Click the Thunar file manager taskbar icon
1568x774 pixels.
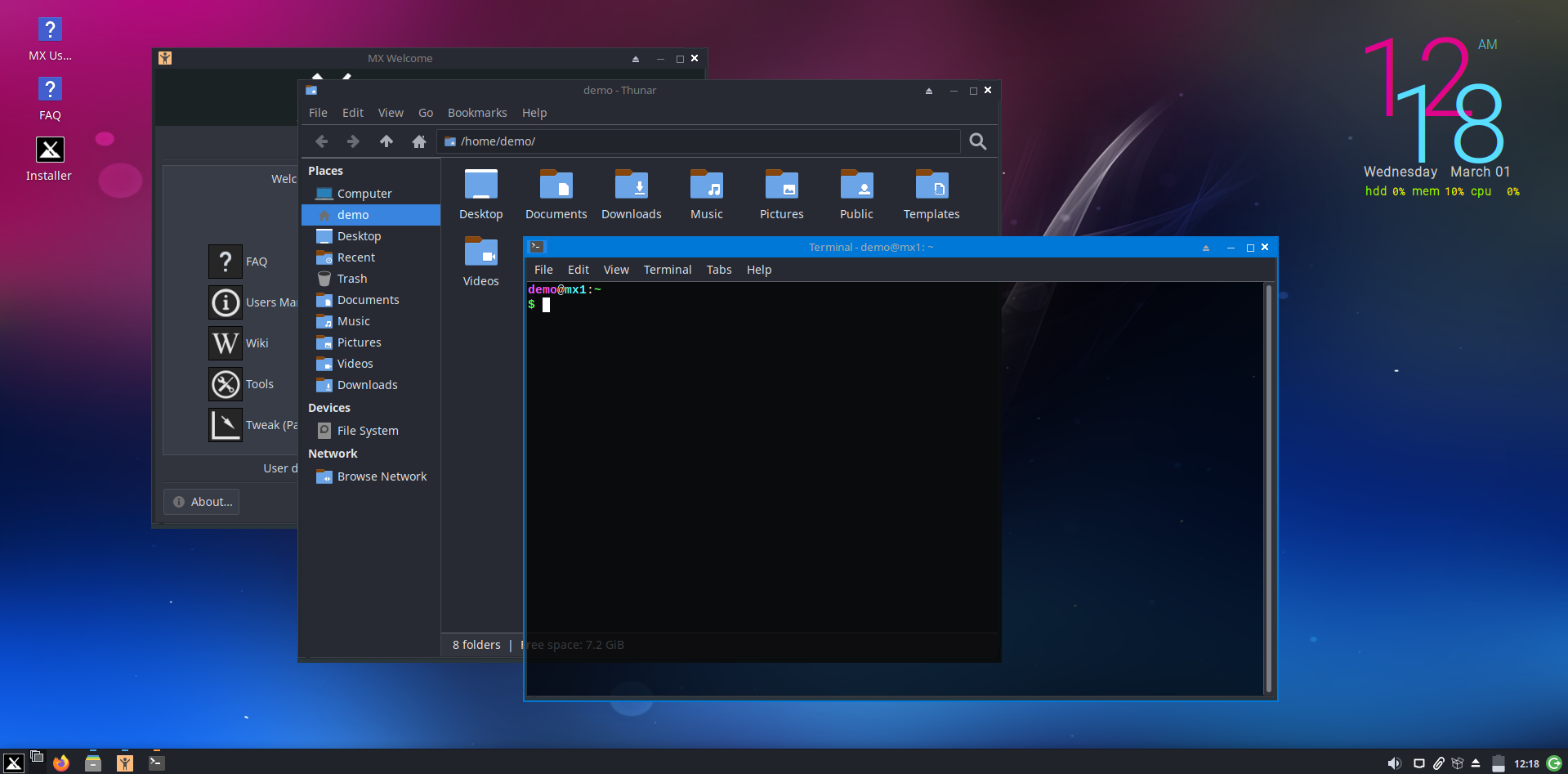93,763
